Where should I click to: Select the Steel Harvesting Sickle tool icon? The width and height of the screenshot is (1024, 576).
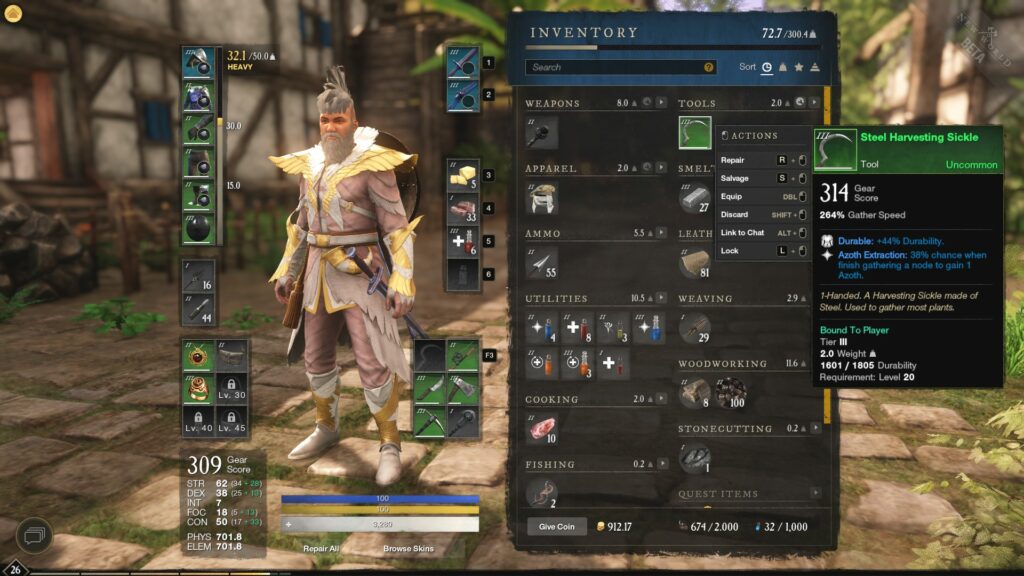tap(694, 133)
